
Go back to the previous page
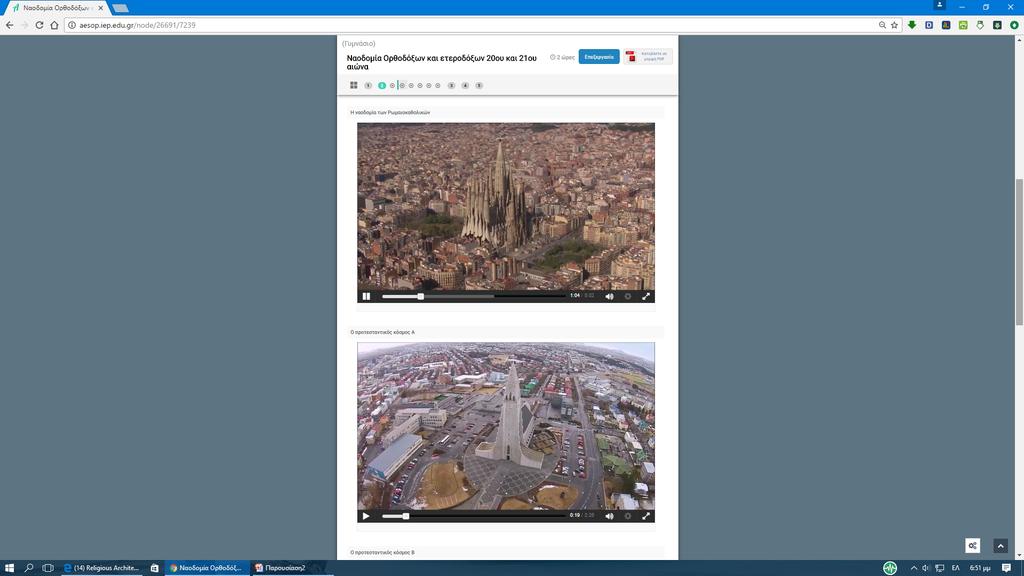pos(9,25)
